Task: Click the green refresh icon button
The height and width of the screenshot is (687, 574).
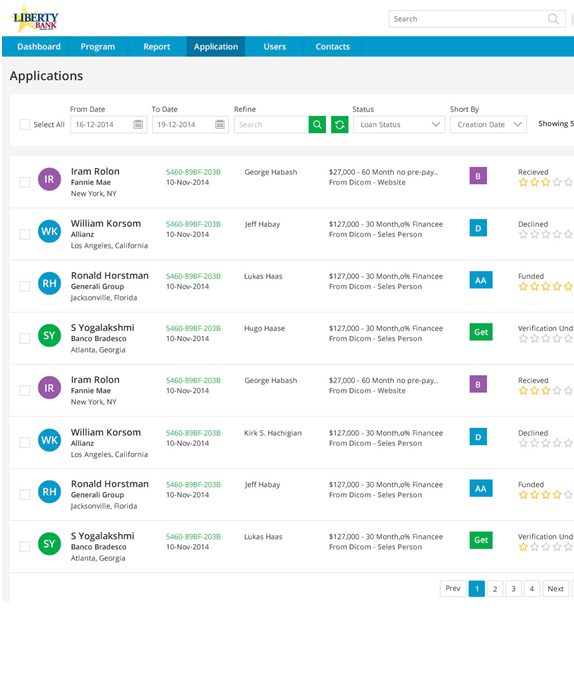Action: [x=340, y=124]
